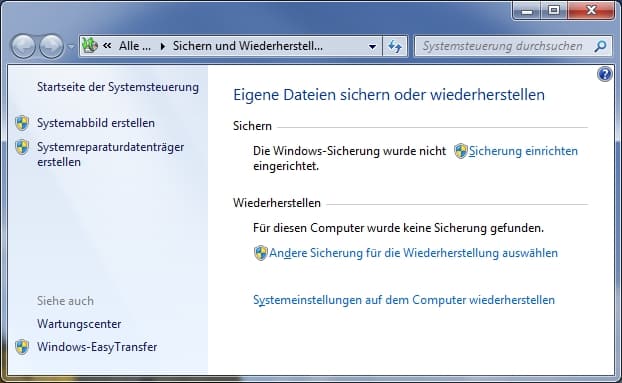This screenshot has width=622, height=383.
Task: Click the Control Panel icon in the address bar
Action: (x=90, y=46)
